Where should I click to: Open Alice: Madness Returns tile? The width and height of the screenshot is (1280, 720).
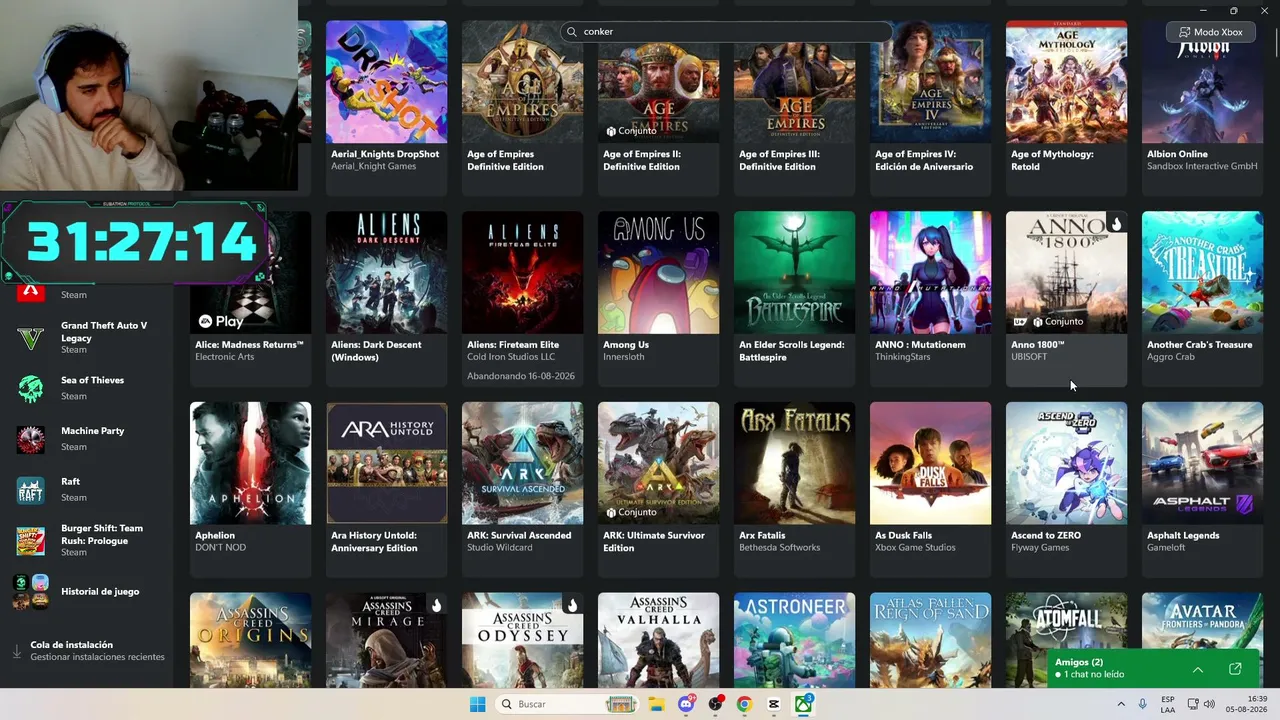click(250, 299)
